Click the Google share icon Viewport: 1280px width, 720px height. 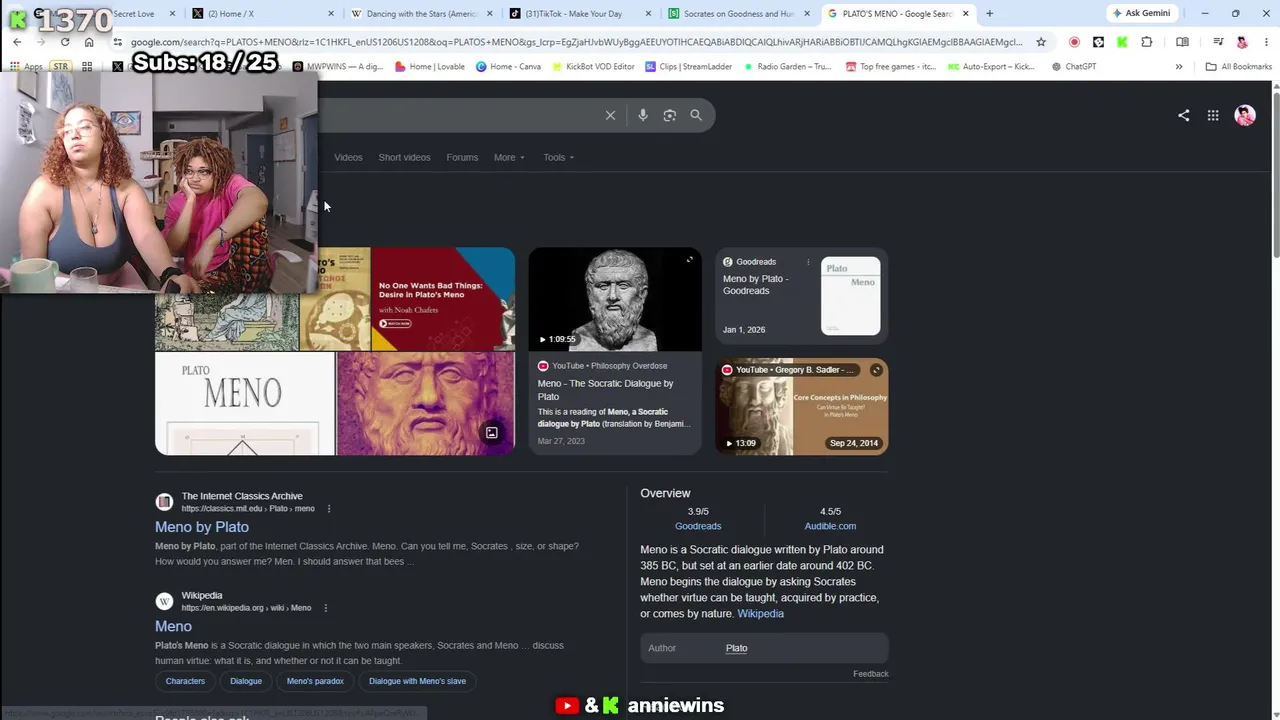coord(1184,115)
